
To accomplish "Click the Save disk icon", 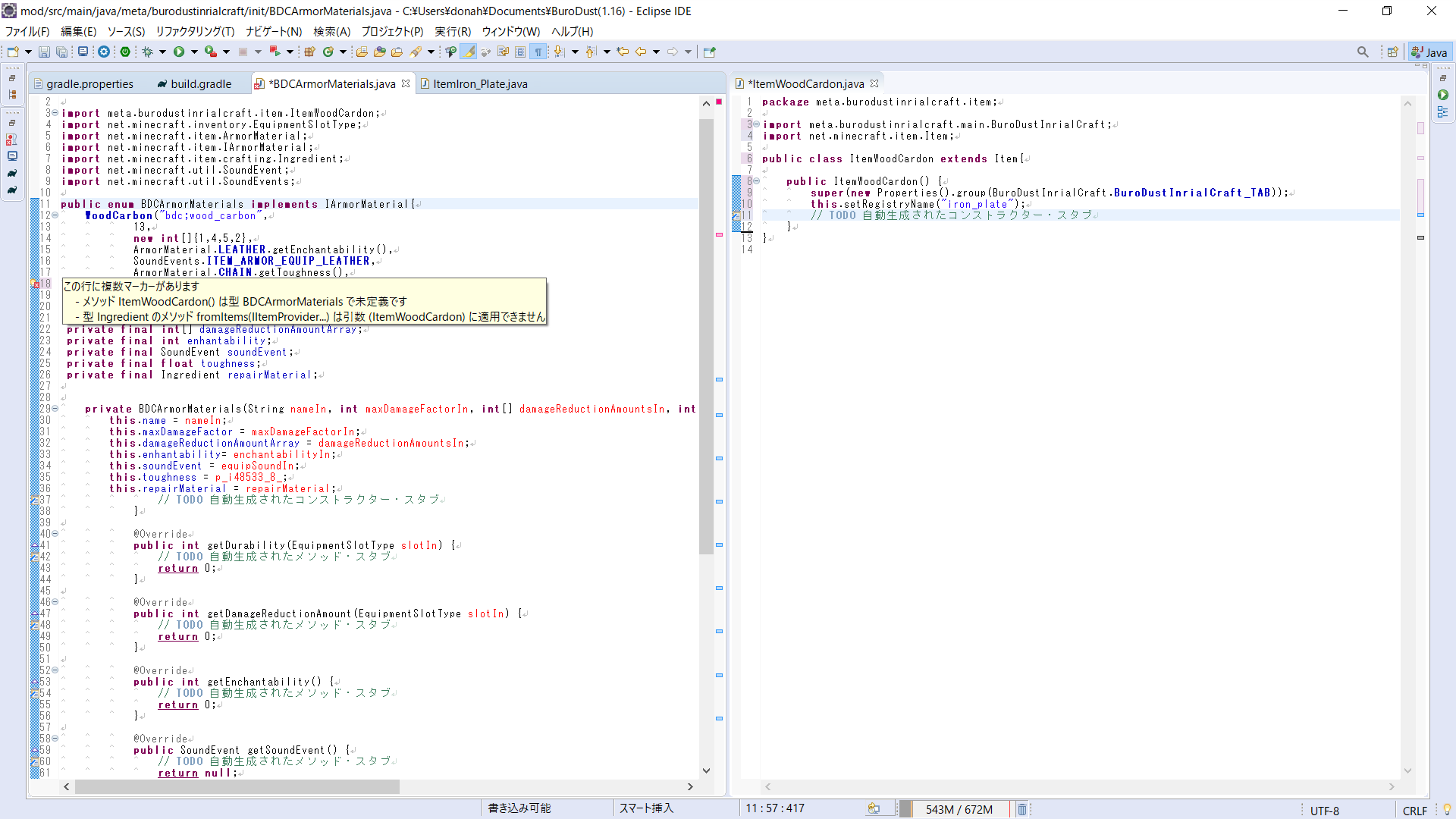I will [44, 52].
